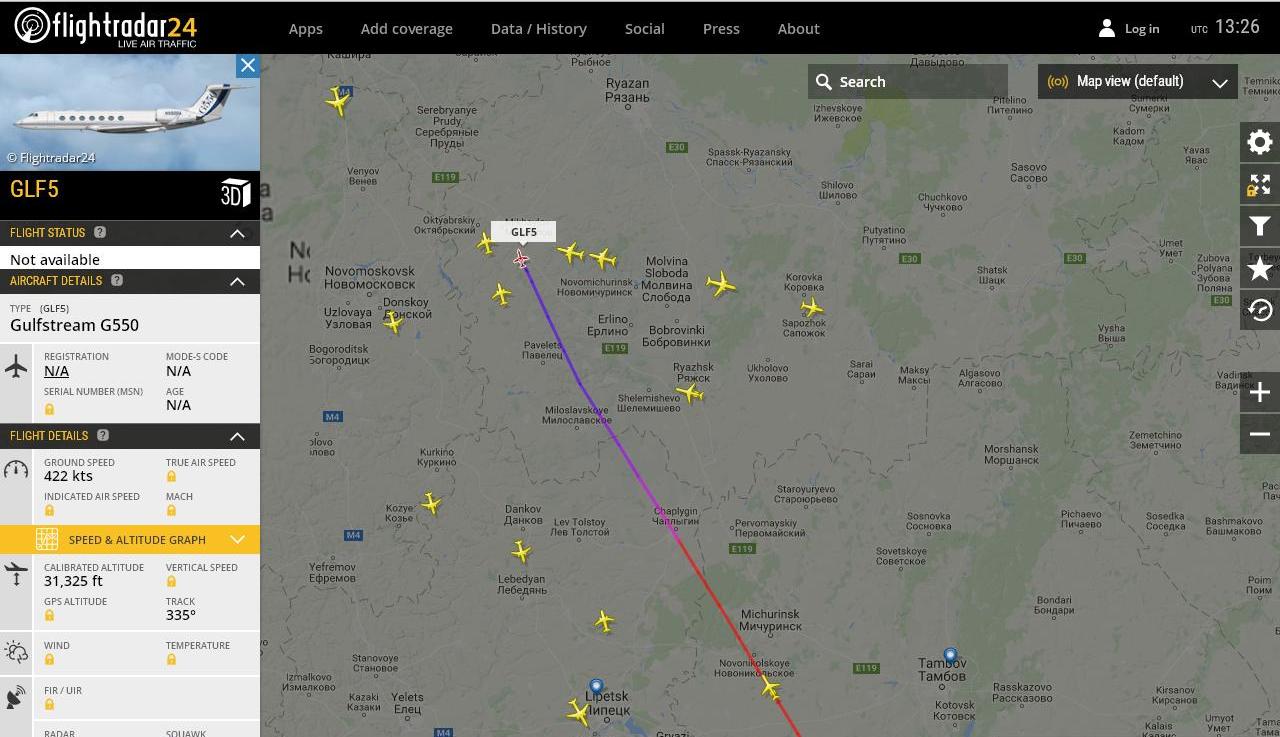Open the Add coverage menu item
The width and height of the screenshot is (1280, 737).
[407, 29]
